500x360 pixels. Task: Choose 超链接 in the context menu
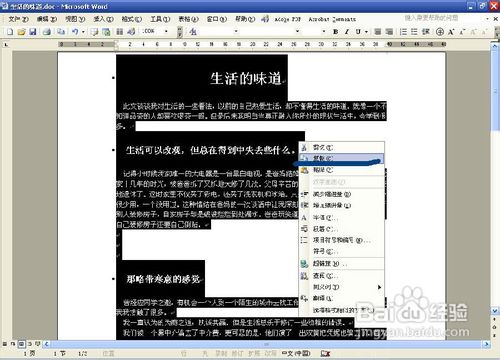(342, 264)
